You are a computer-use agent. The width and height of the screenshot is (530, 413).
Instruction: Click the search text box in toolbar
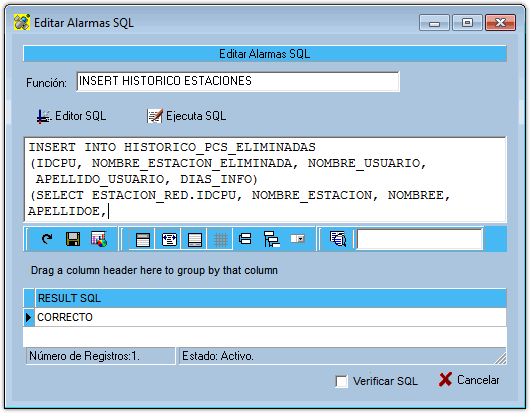pyautogui.click(x=419, y=239)
